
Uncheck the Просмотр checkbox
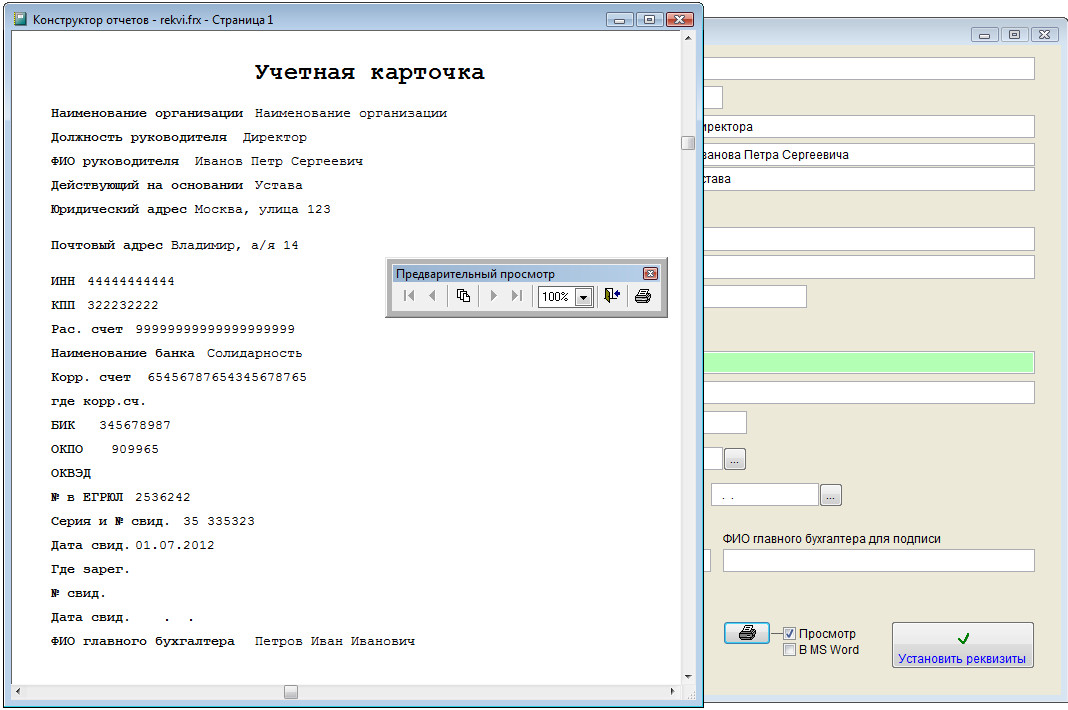789,634
